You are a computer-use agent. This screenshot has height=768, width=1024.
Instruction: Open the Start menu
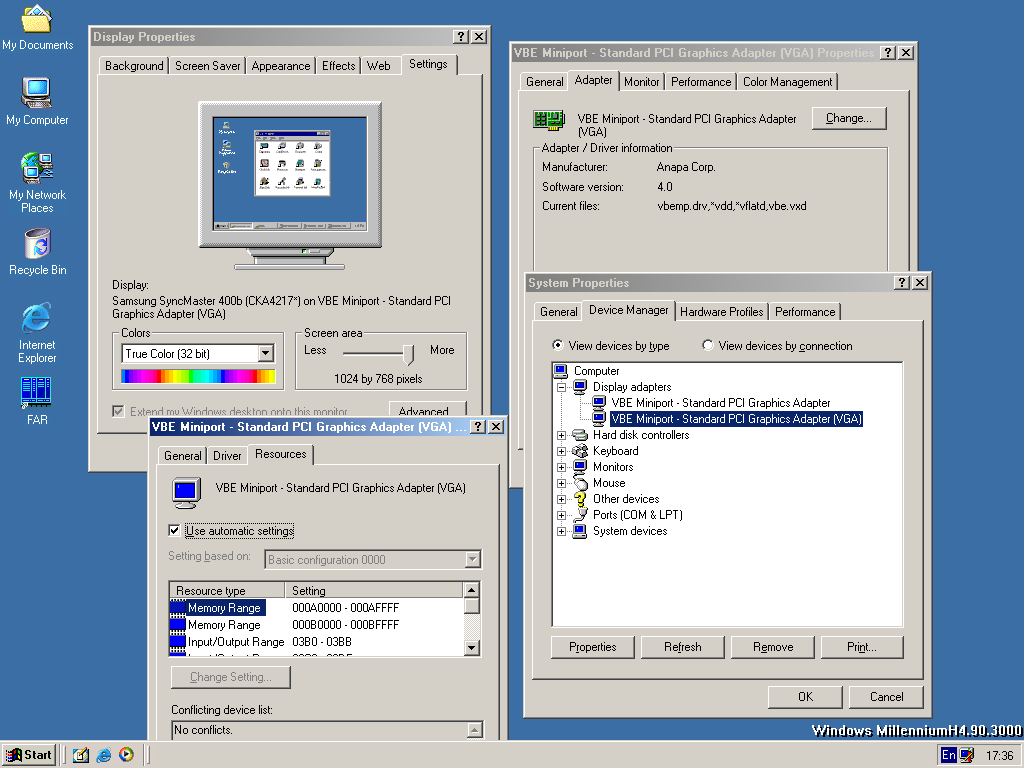(x=29, y=755)
